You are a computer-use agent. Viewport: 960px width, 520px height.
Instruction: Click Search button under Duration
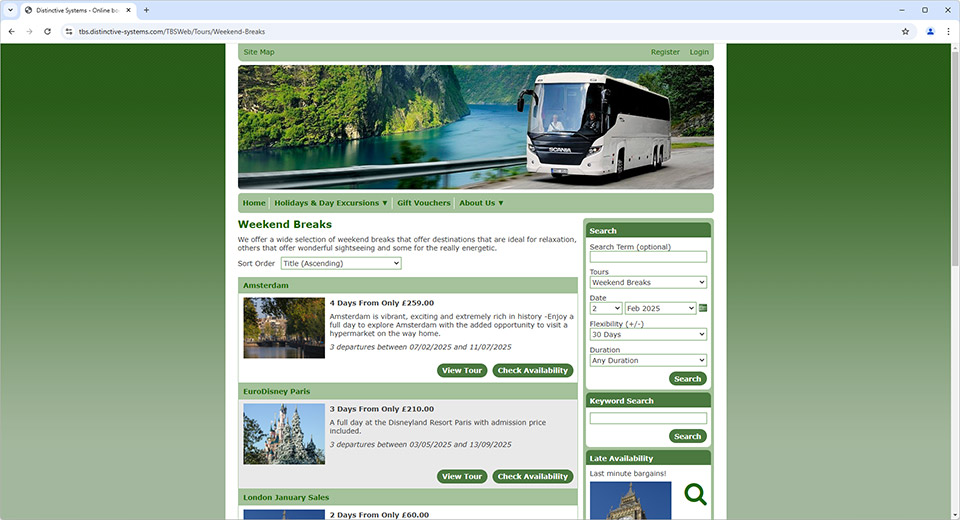click(688, 379)
